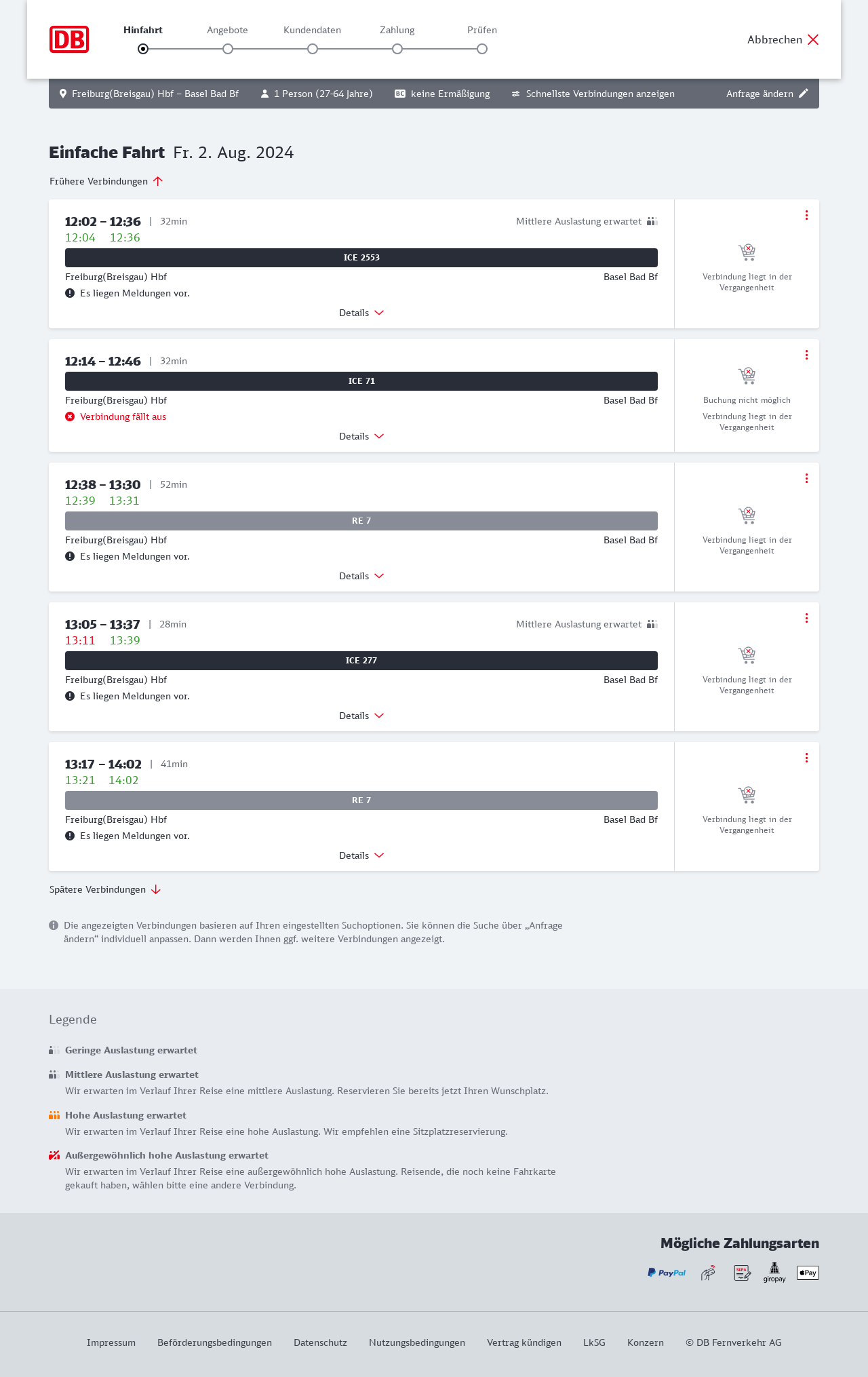Click the Abbrechen cancel button
The height and width of the screenshot is (1377, 868).
[783, 39]
